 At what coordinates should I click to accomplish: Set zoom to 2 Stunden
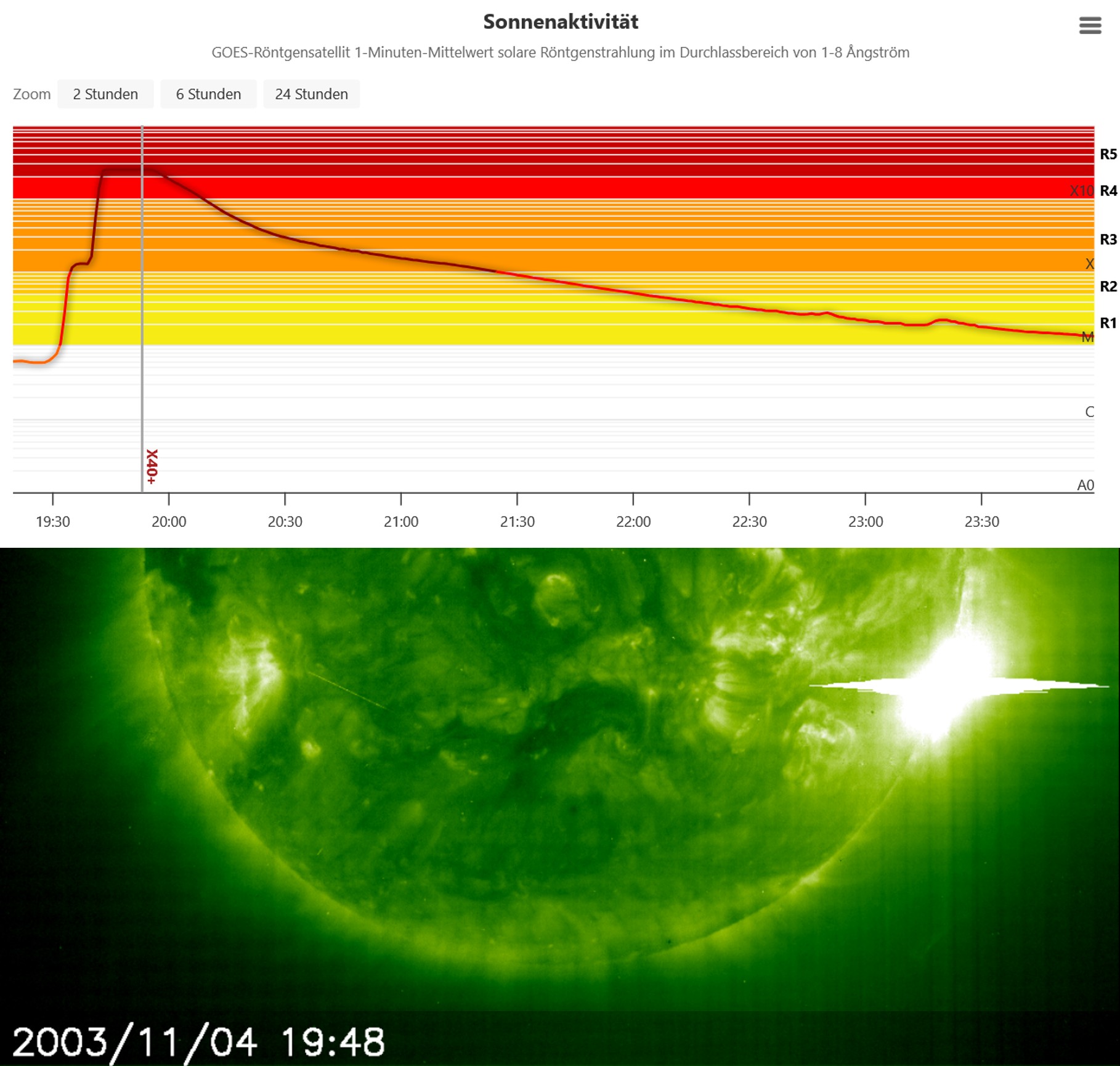coord(105,94)
